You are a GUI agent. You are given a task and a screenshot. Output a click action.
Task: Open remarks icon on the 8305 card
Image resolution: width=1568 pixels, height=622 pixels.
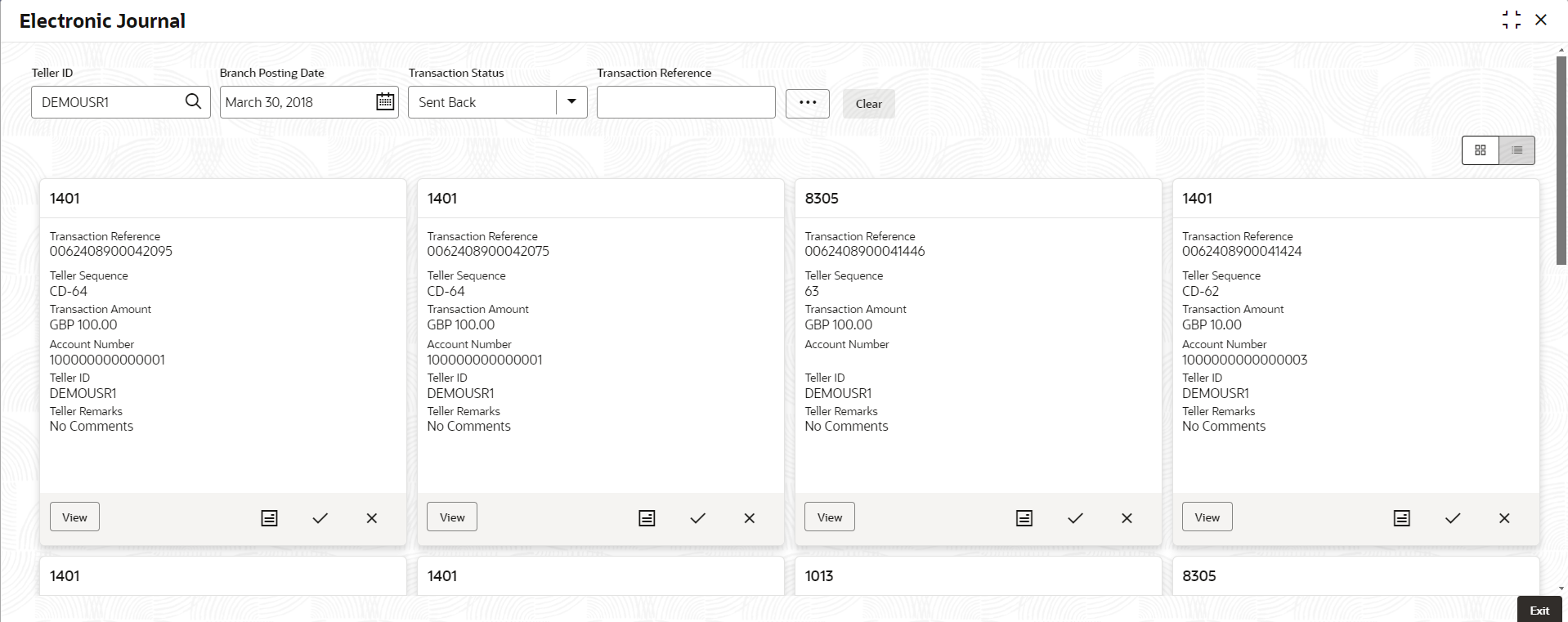pos(1024,518)
